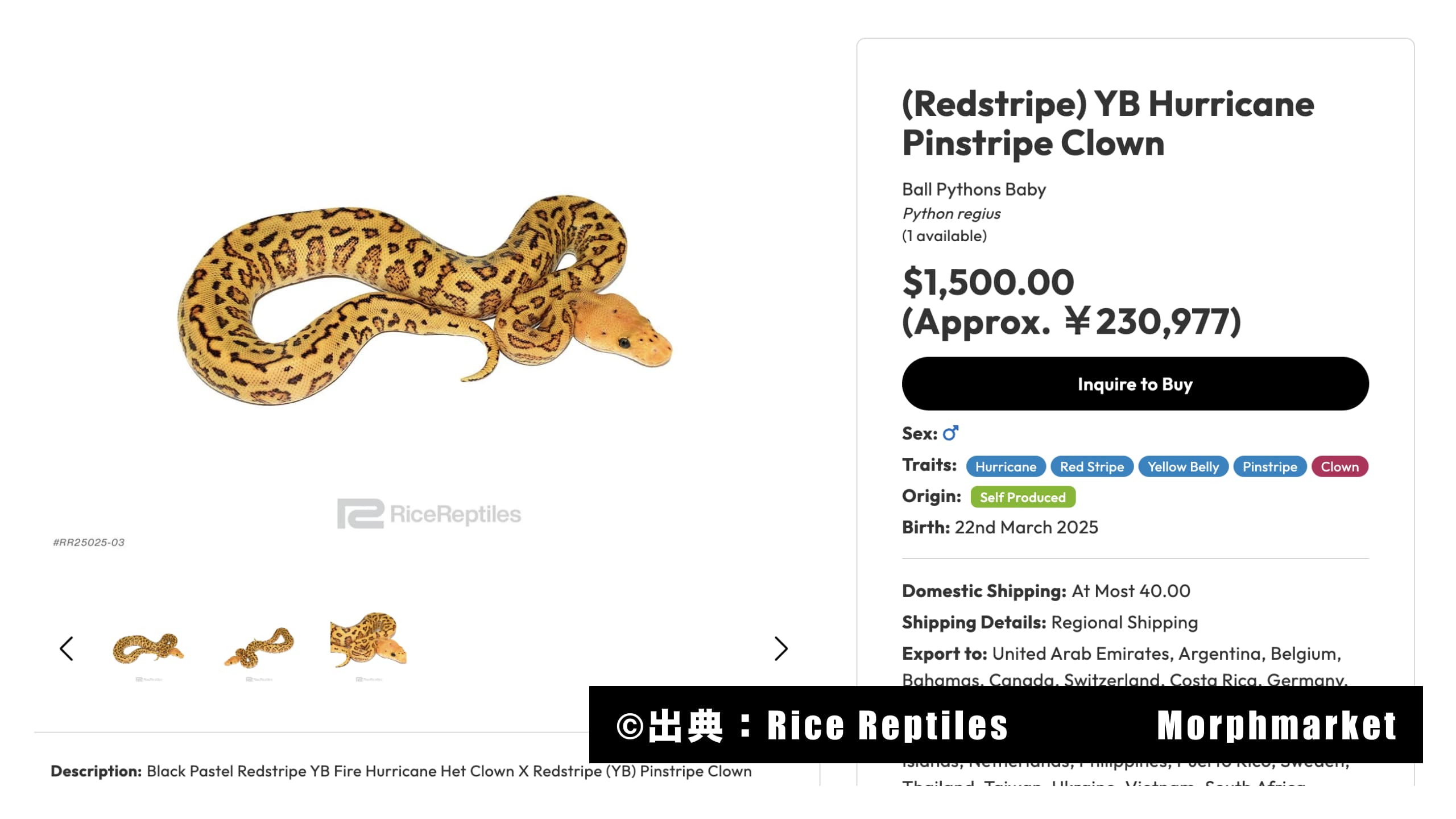Open the Yellow Belly trait tag
The height and width of the screenshot is (819, 1456).
click(1183, 466)
